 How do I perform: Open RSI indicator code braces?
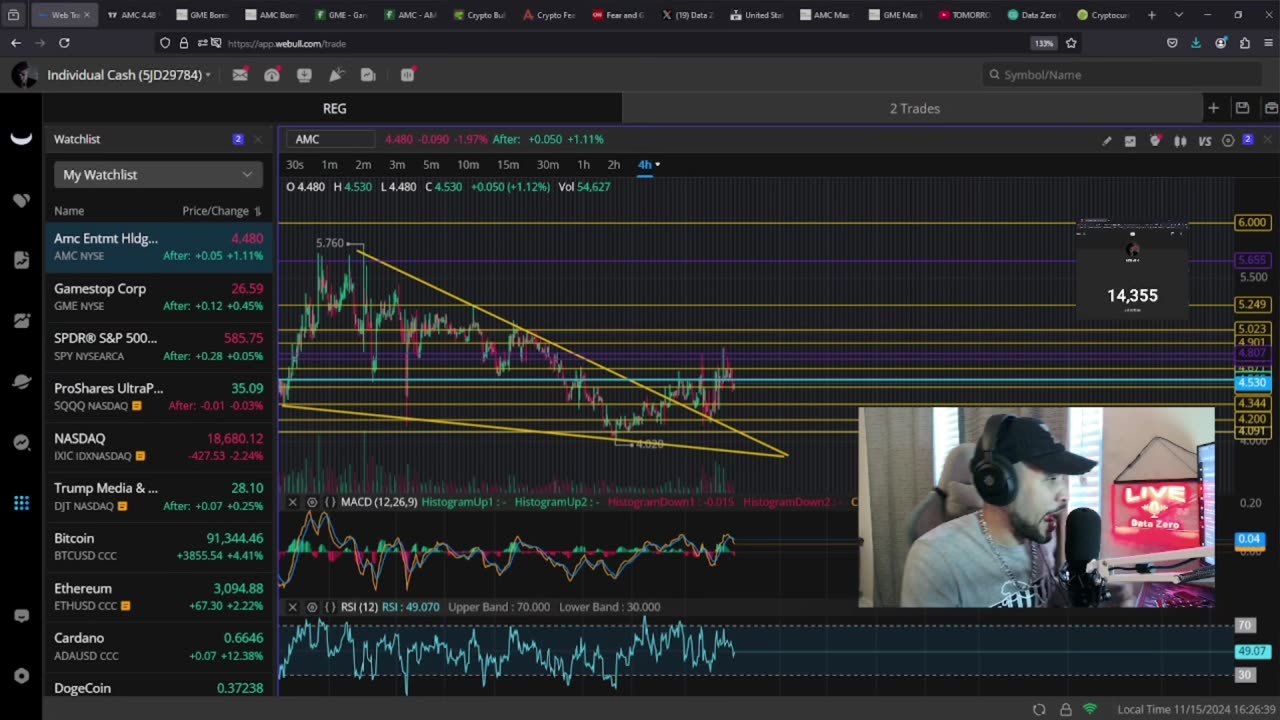click(330, 607)
